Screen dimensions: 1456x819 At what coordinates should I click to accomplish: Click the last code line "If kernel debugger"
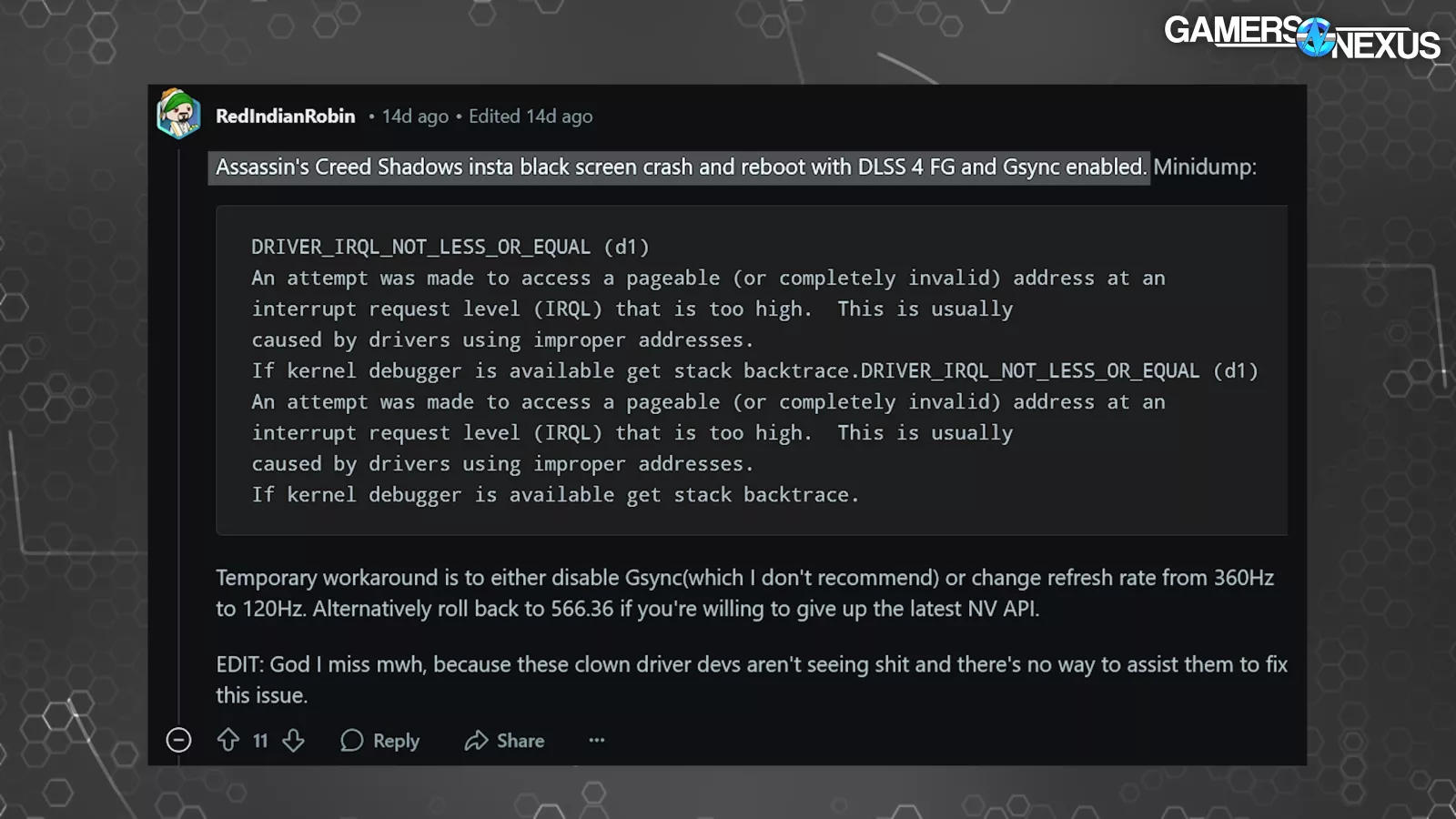[555, 495]
